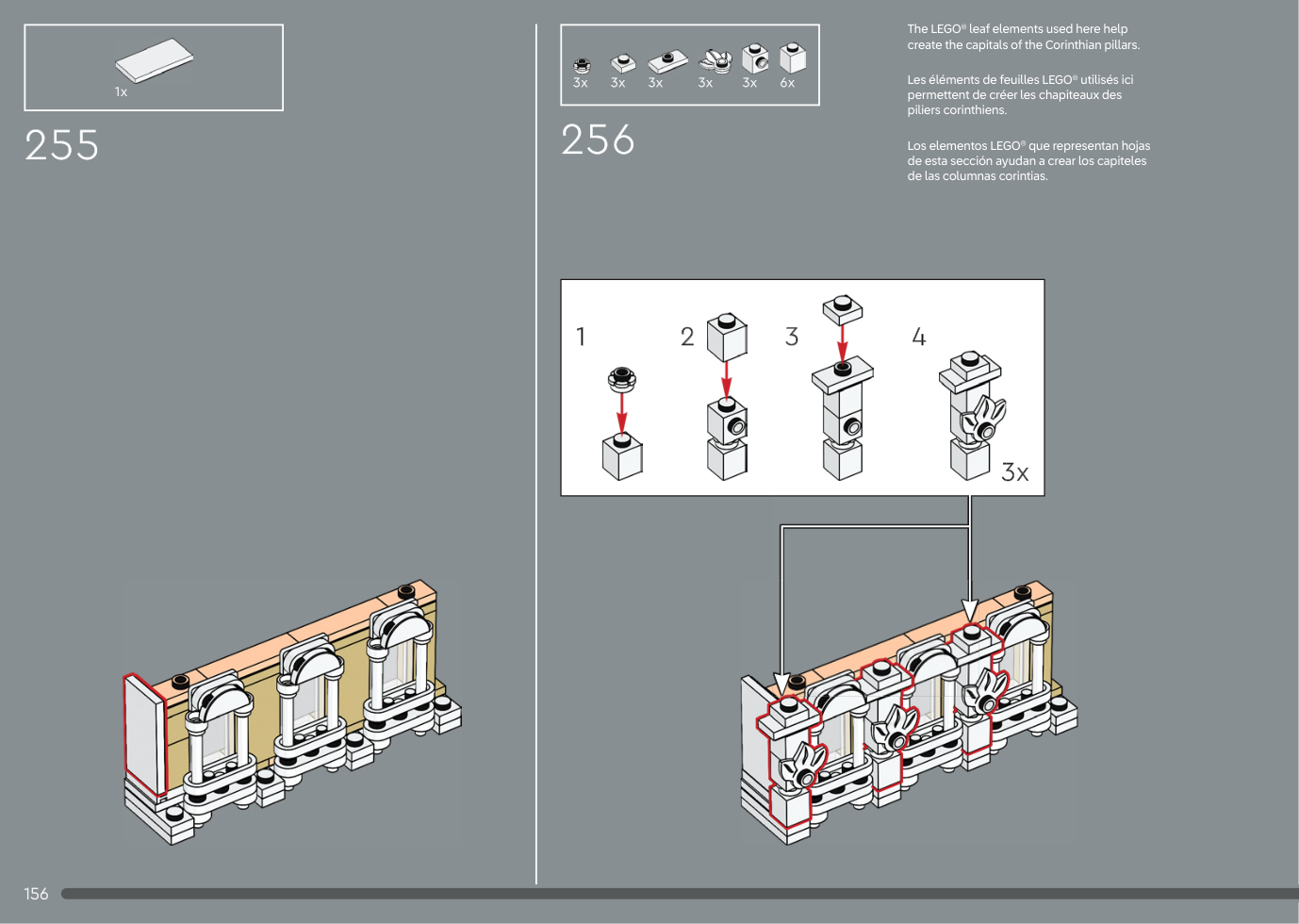Select the "6x" quantity label
The height and width of the screenshot is (924, 1299).
click(787, 83)
